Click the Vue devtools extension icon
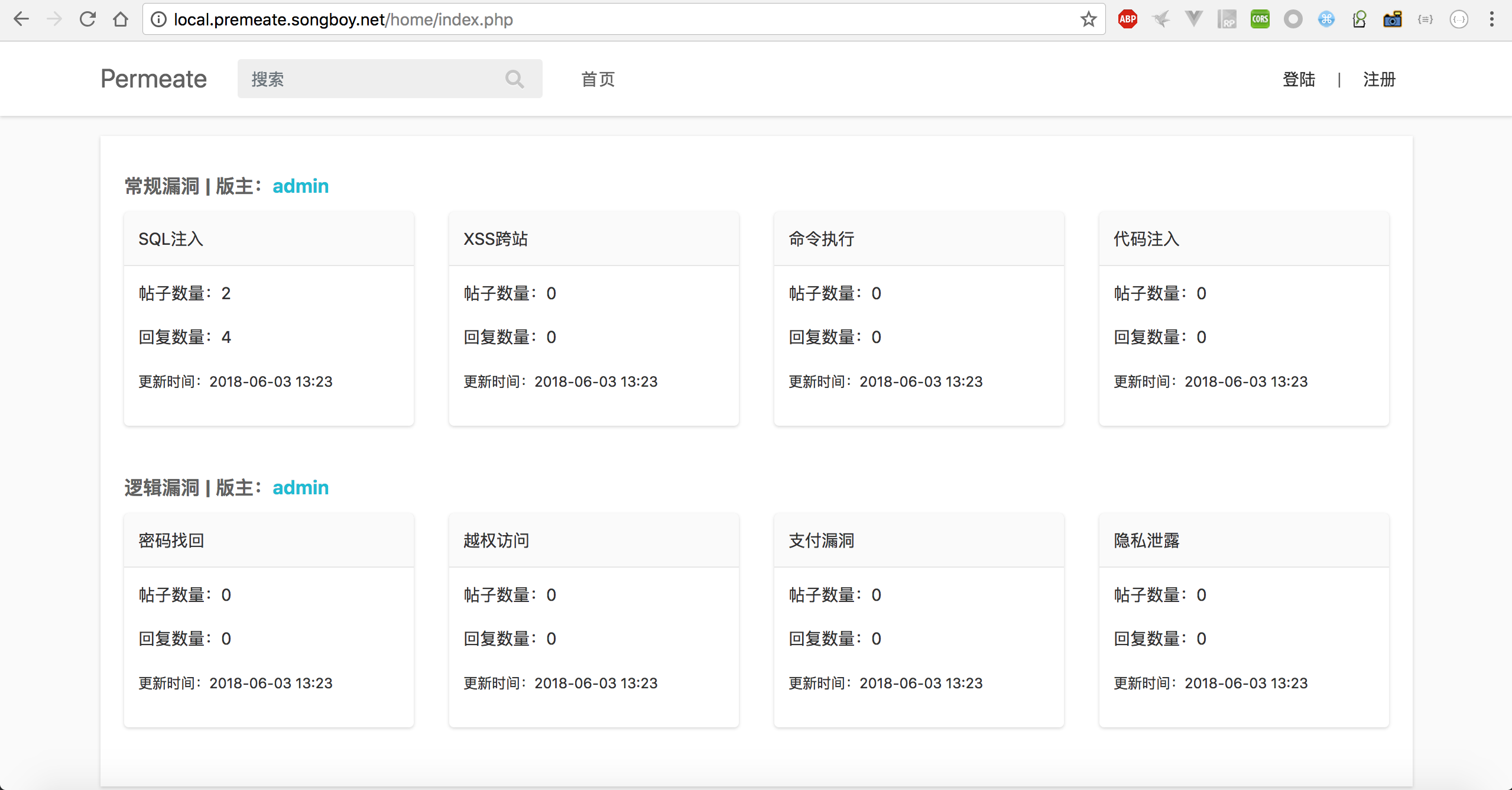This screenshot has height=790, width=1512. point(1193,20)
